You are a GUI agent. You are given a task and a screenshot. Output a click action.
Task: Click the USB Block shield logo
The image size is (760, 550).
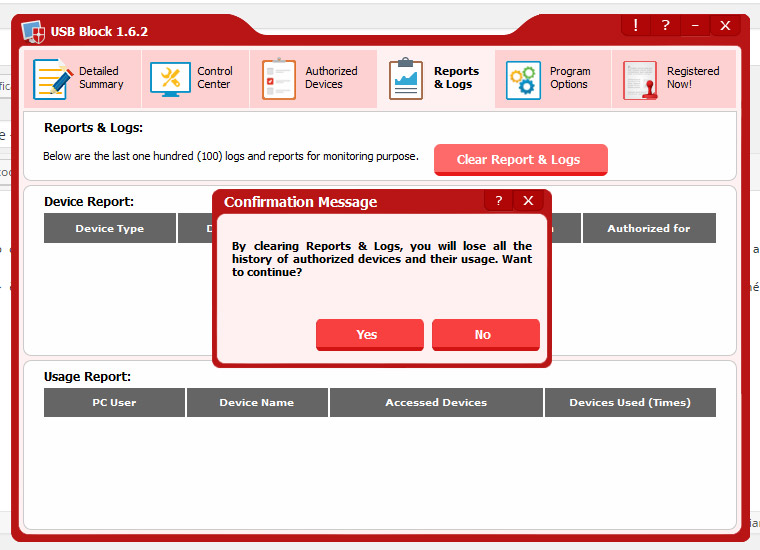pos(33,31)
